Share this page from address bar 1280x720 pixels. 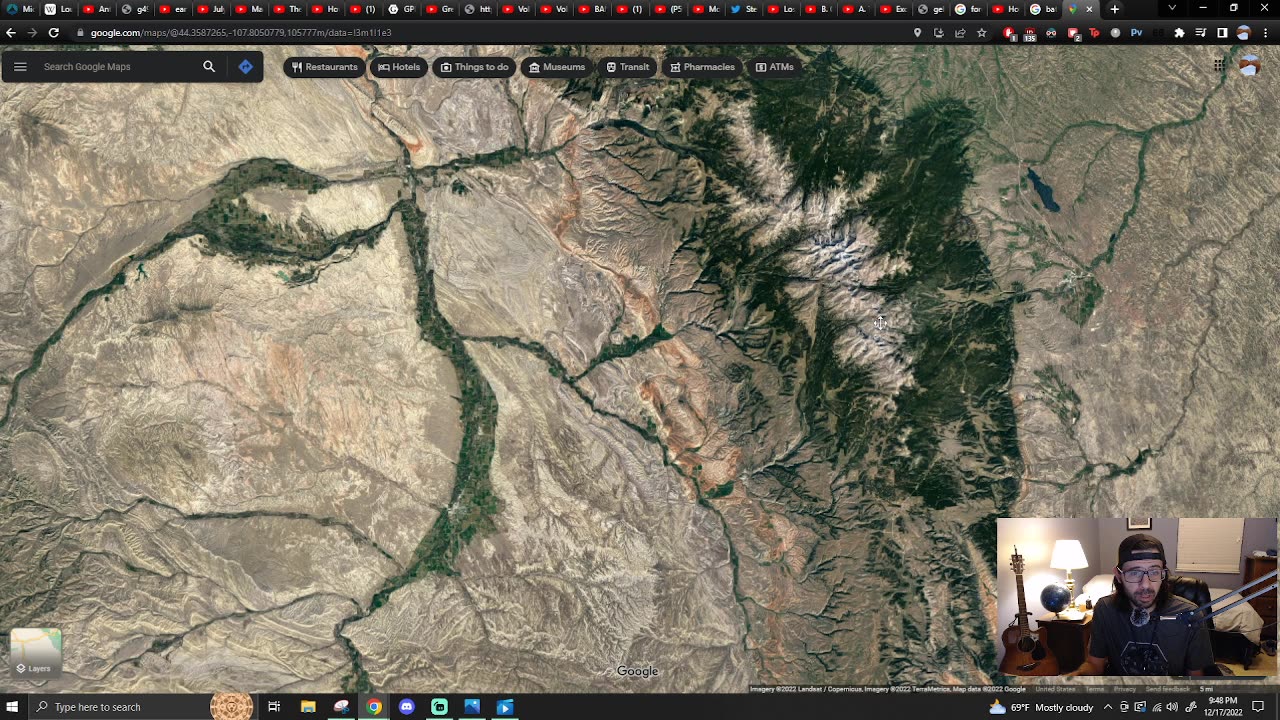tap(960, 33)
